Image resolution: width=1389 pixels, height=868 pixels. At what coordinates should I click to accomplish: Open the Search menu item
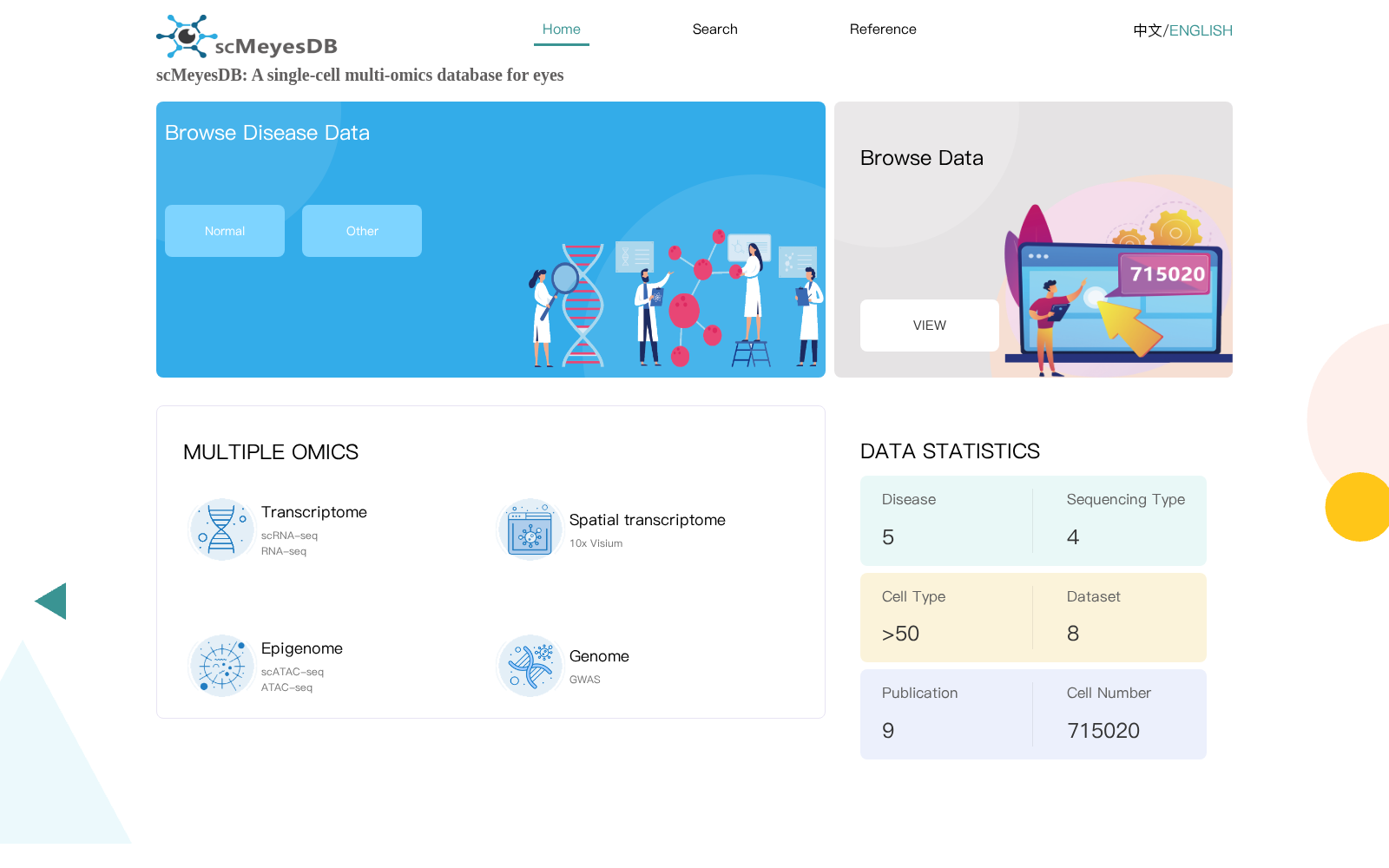click(715, 30)
